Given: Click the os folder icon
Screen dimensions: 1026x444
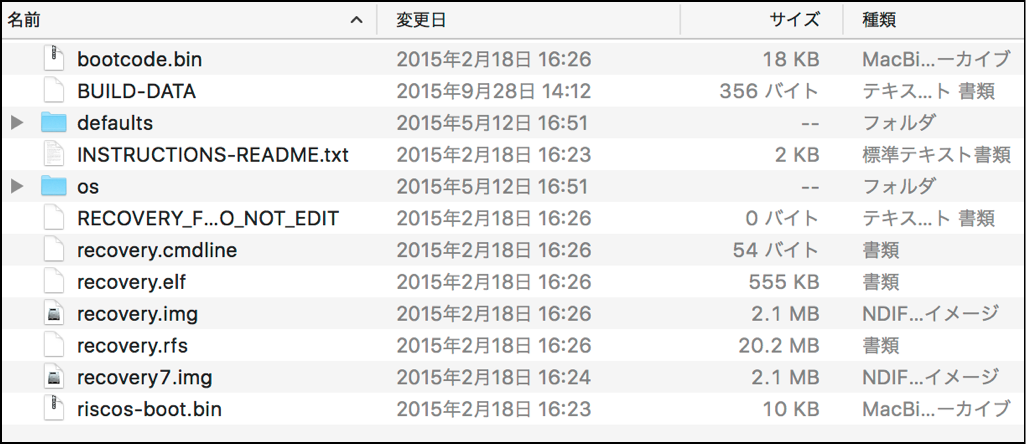Looking at the screenshot, I should pyautogui.click(x=54, y=186).
